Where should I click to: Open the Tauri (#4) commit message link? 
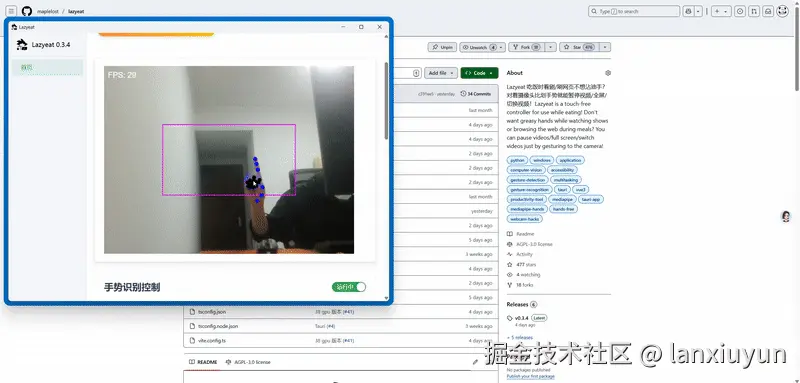click(x=325, y=326)
